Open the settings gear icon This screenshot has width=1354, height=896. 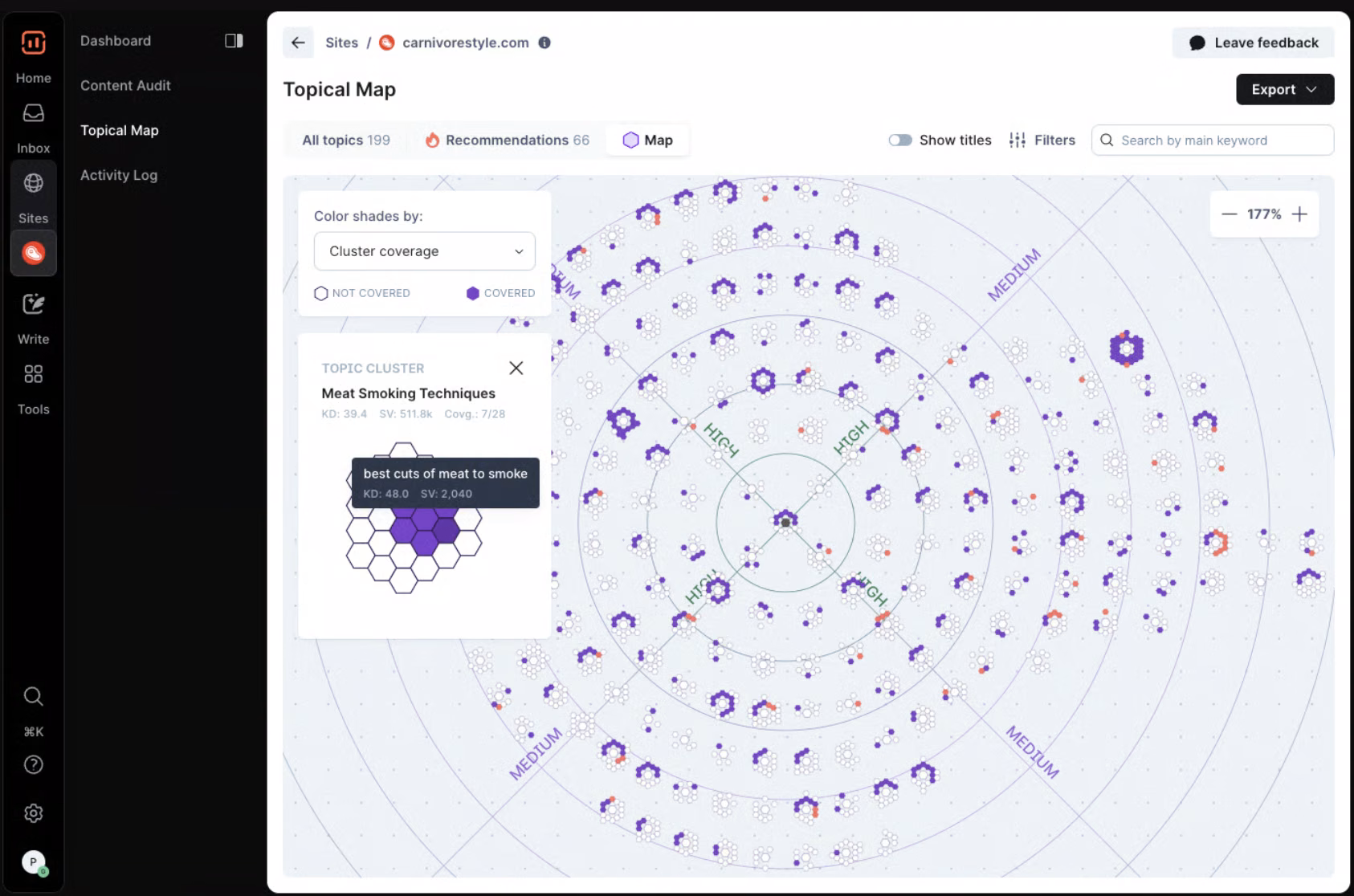click(33, 813)
